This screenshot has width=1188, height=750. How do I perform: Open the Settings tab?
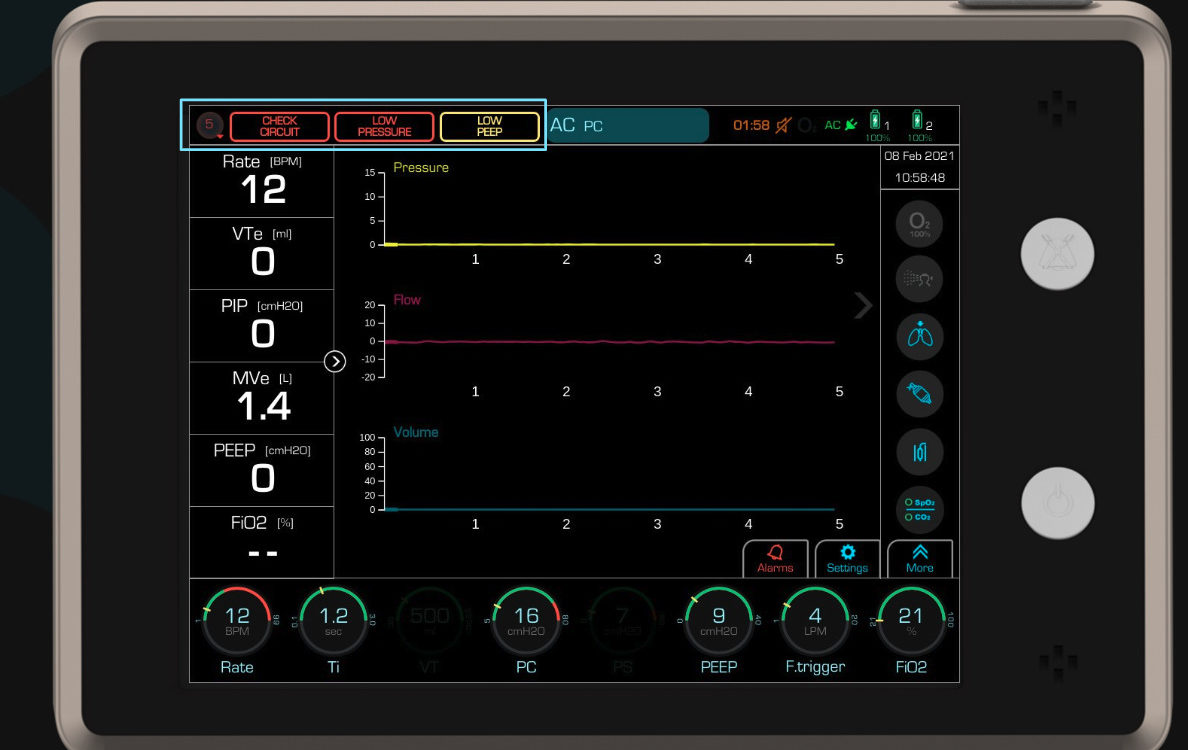coord(847,558)
